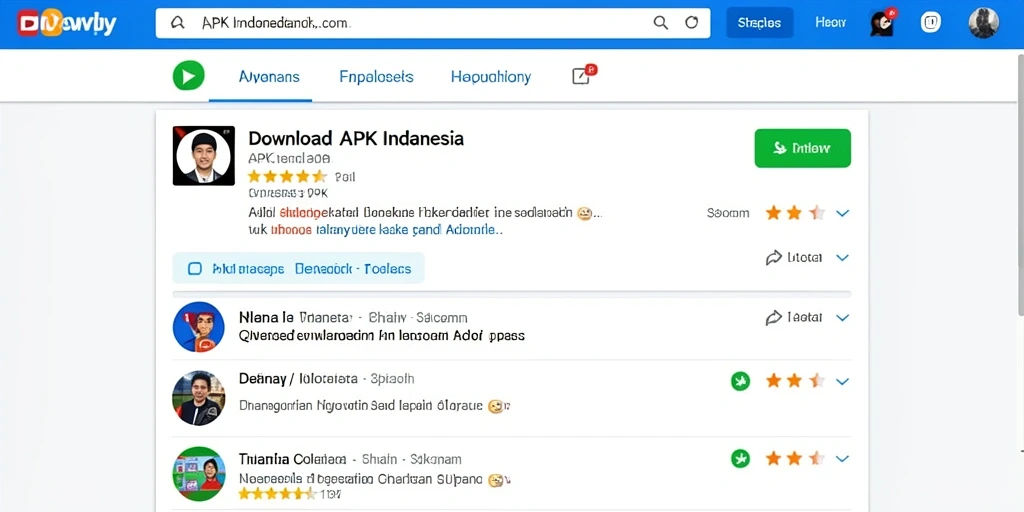Open the Deanay row avatar
This screenshot has height=512, width=1024.
199,398
